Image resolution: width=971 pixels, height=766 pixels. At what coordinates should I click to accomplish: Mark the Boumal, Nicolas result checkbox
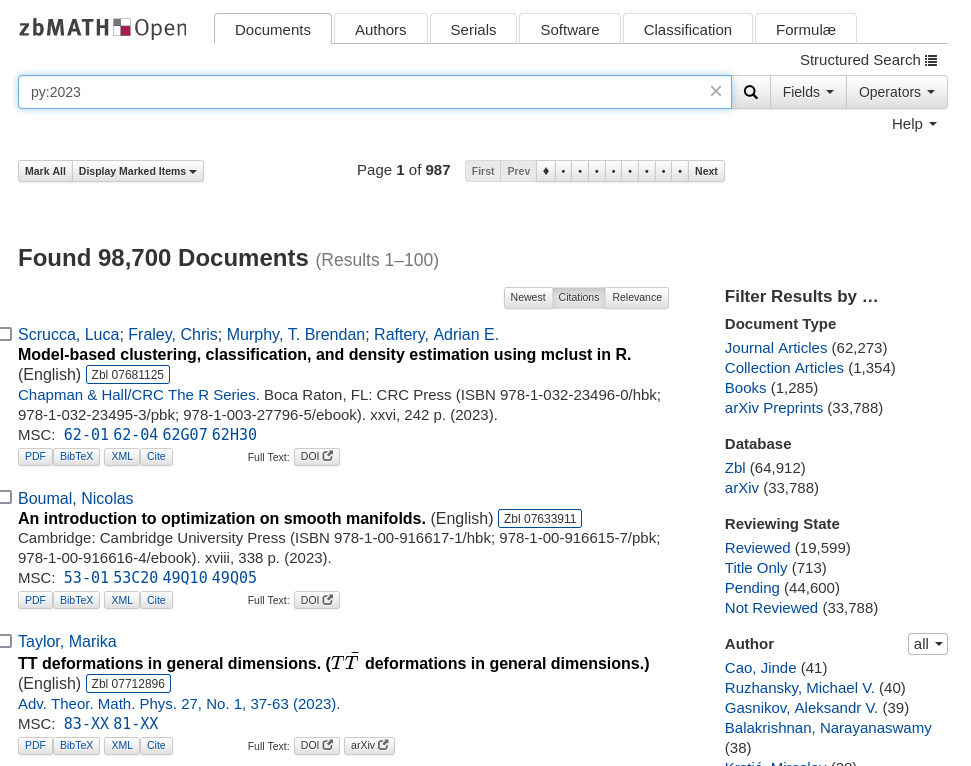5,497
